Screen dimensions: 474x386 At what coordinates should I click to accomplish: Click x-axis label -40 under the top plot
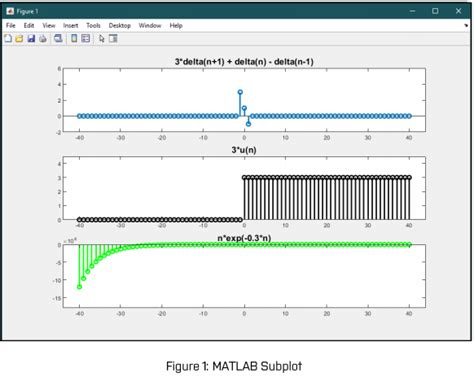(x=79, y=138)
